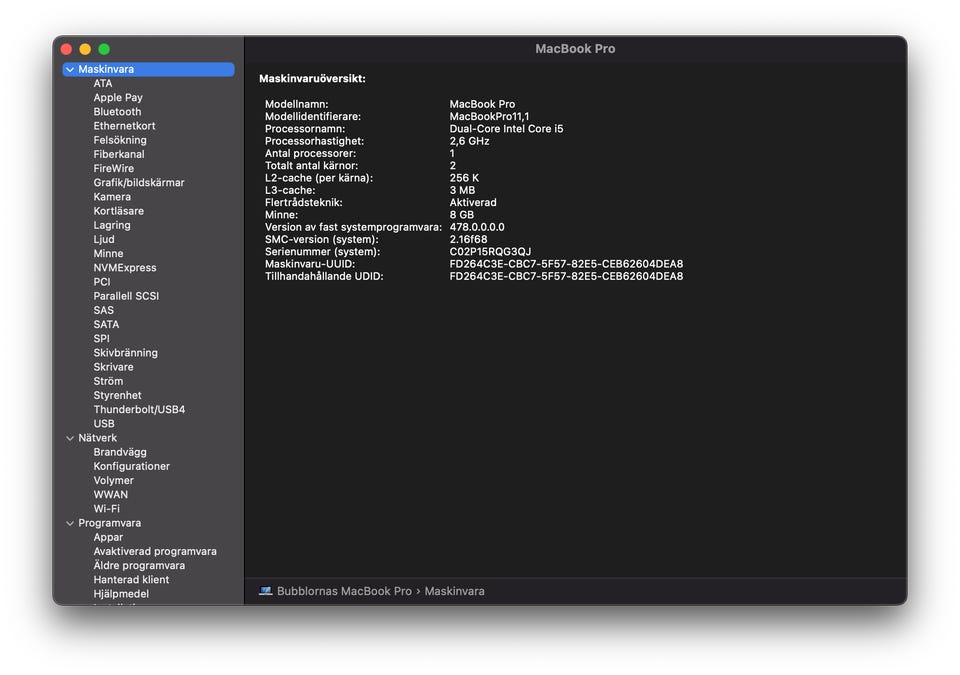Viewport: 960px width, 675px height.
Task: Select Grafik/bildskärmar in the sidebar
Action: point(139,183)
